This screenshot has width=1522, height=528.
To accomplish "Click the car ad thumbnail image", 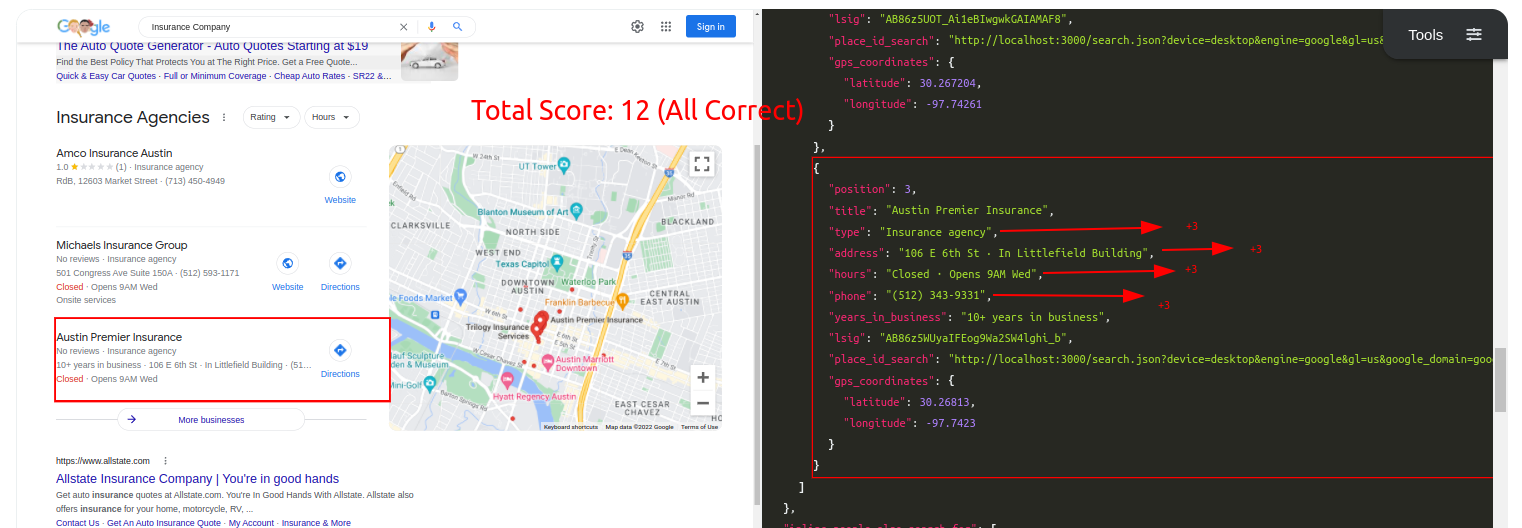I will (430, 60).
